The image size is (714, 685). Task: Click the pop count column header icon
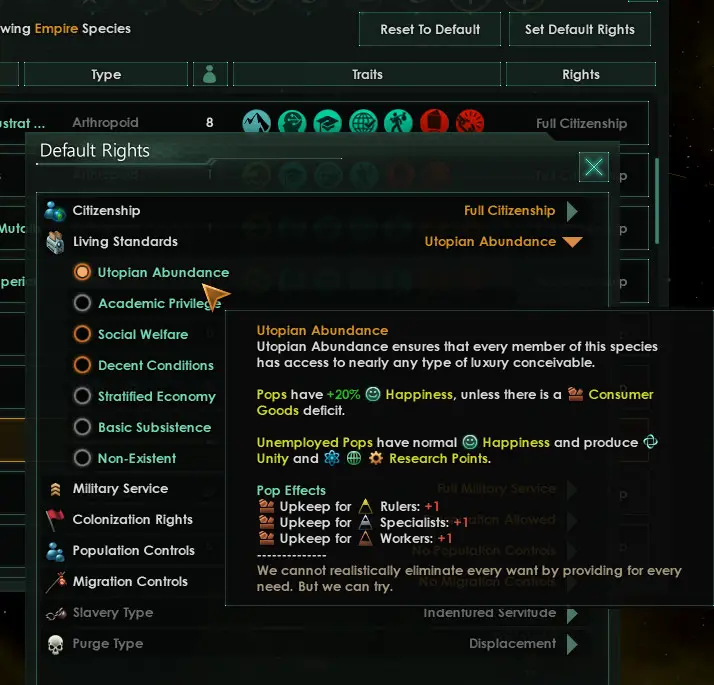(x=210, y=74)
